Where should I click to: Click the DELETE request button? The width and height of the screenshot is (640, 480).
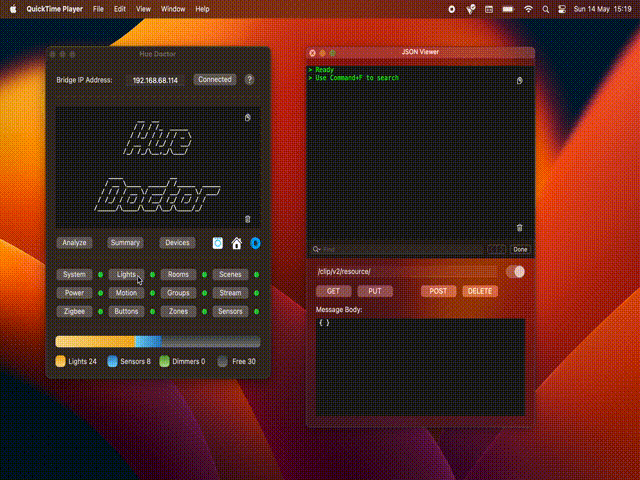tap(480, 291)
